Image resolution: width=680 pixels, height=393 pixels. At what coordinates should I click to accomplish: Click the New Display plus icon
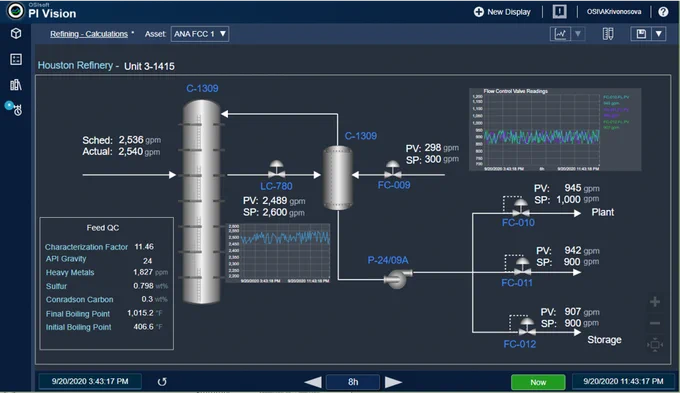478,12
